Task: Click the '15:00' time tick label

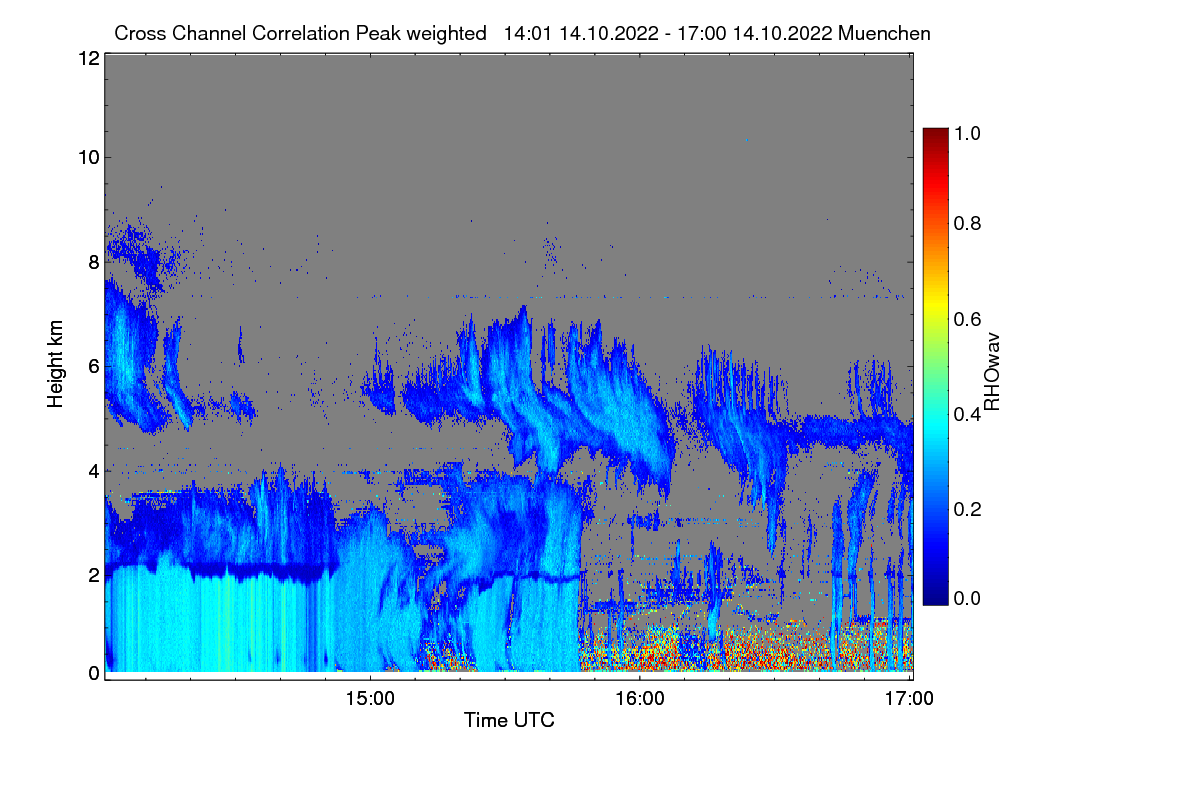Action: pyautogui.click(x=369, y=699)
